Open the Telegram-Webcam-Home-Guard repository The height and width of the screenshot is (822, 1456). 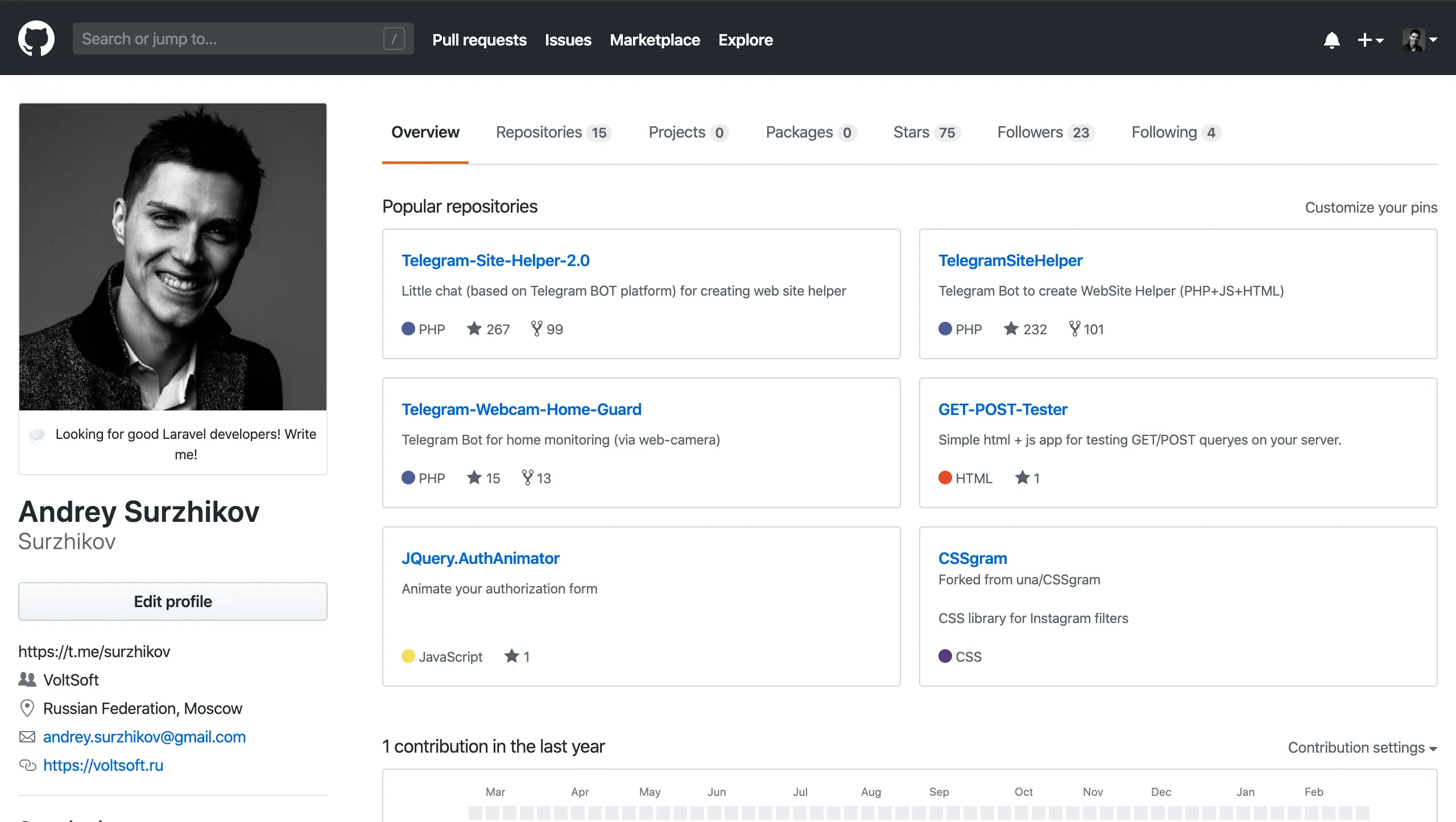point(522,409)
